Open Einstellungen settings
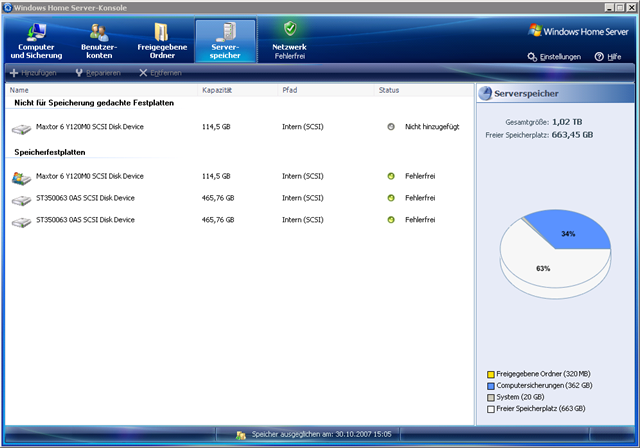This screenshot has width=640, height=448. click(x=554, y=57)
